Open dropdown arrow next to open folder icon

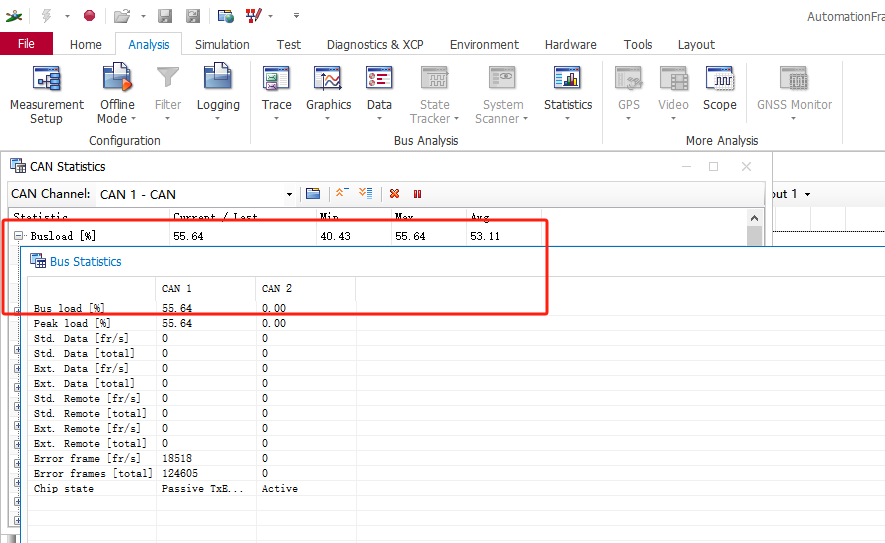(143, 16)
